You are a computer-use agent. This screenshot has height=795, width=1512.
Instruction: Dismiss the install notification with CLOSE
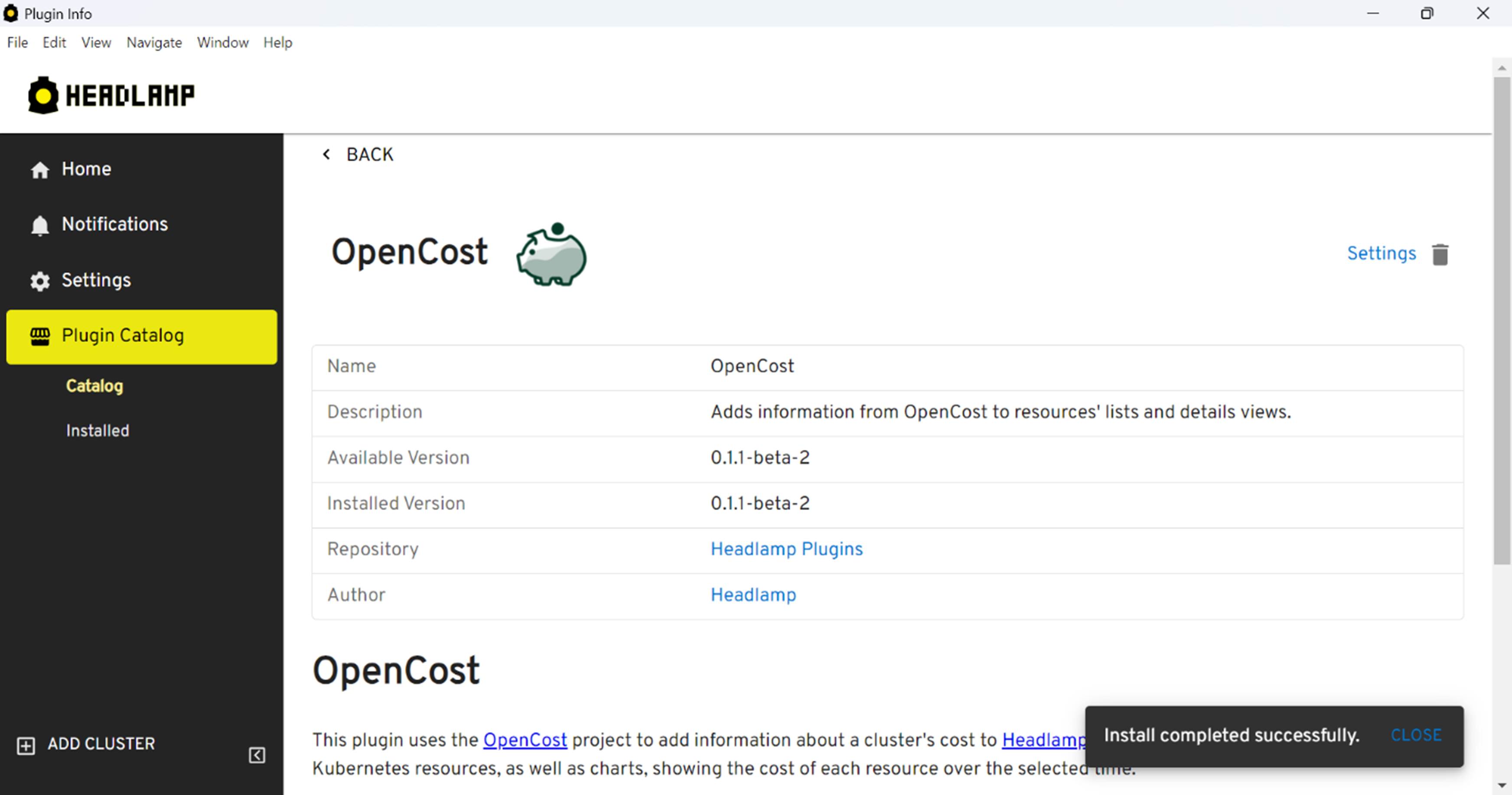click(1416, 735)
